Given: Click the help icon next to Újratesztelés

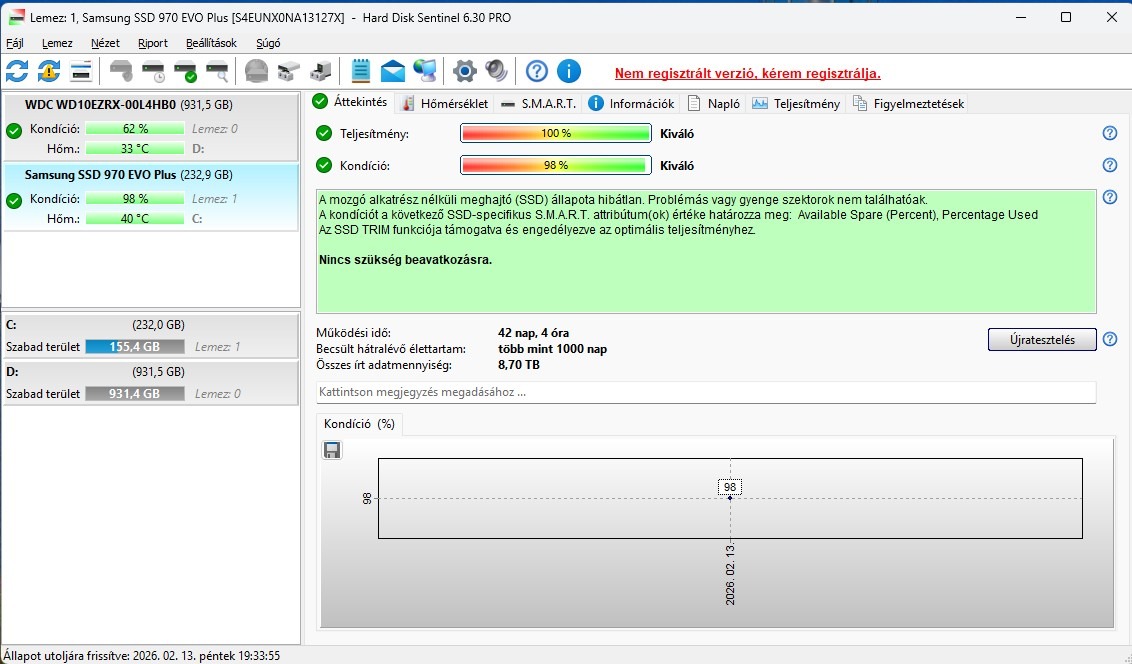Looking at the screenshot, I should pyautogui.click(x=1110, y=339).
